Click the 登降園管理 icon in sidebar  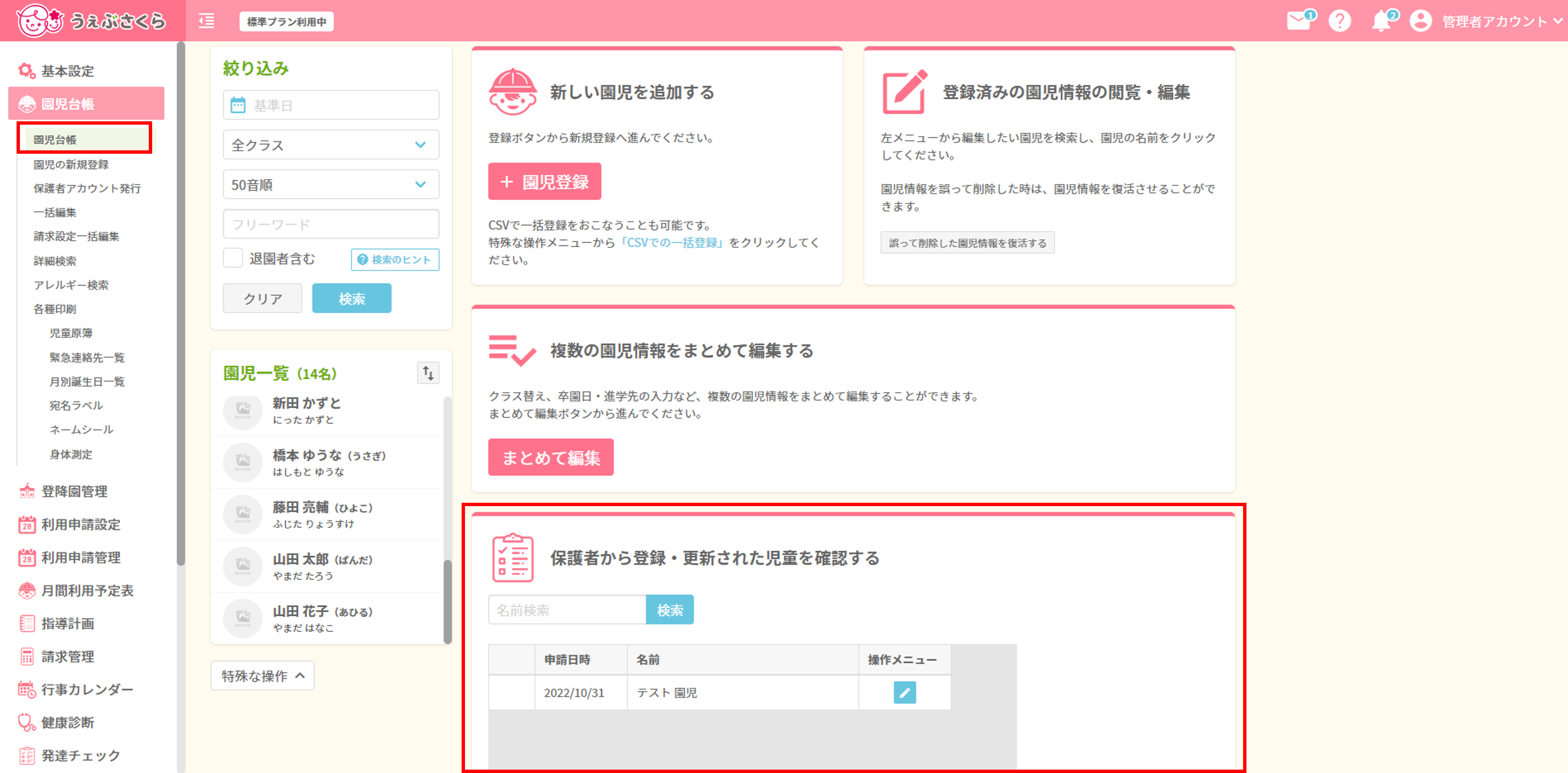[27, 491]
